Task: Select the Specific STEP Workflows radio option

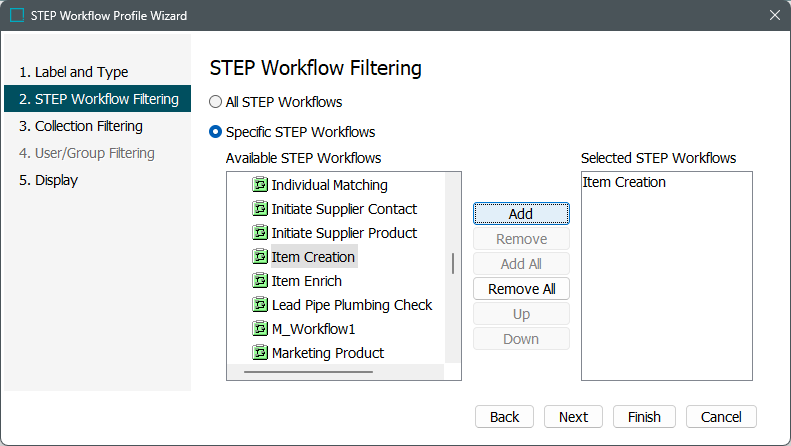Action: coord(216,132)
